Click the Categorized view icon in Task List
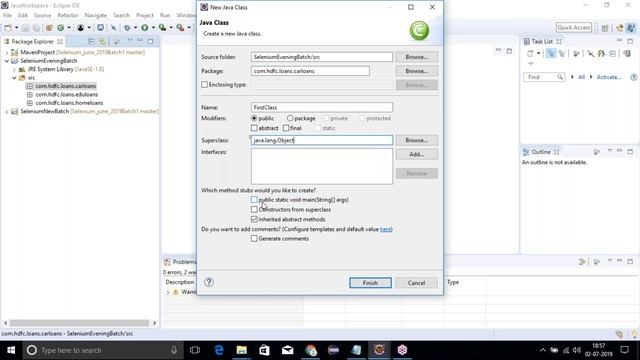Viewport: 640px width, 360px height. click(551, 53)
